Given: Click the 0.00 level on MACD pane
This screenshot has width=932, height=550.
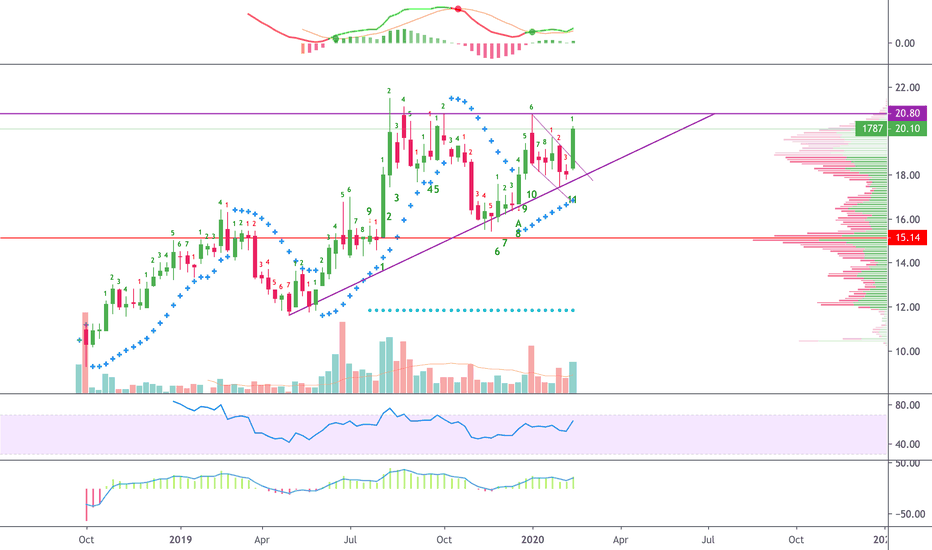Looking at the screenshot, I should pyautogui.click(x=905, y=43).
